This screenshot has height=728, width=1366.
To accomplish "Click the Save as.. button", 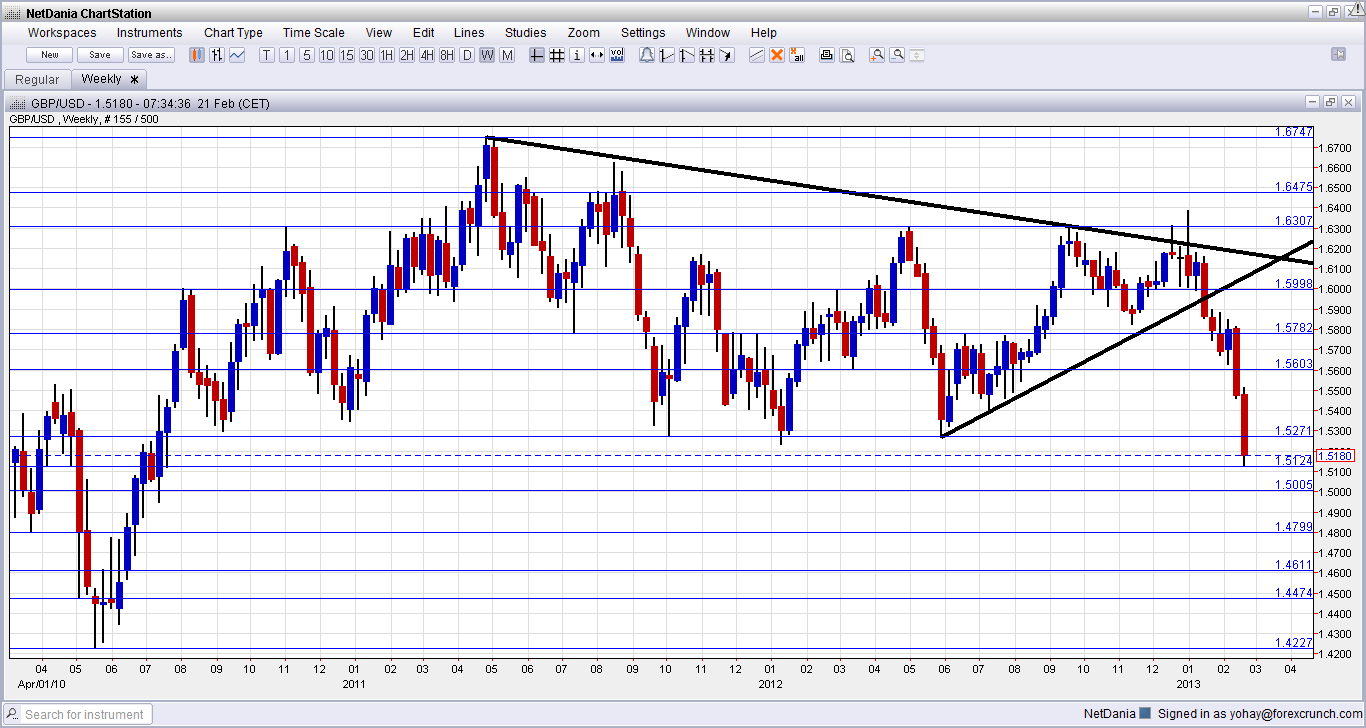I will pos(152,55).
